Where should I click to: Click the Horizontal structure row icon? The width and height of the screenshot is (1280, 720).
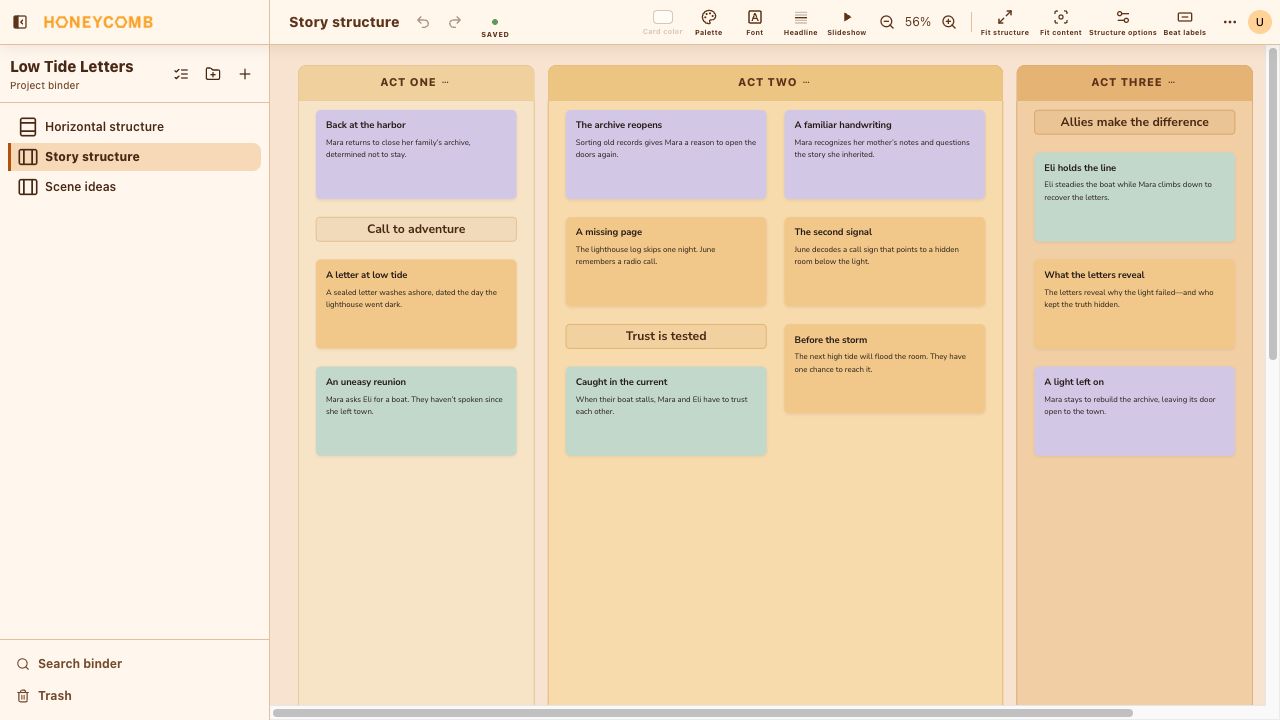[x=28, y=127]
